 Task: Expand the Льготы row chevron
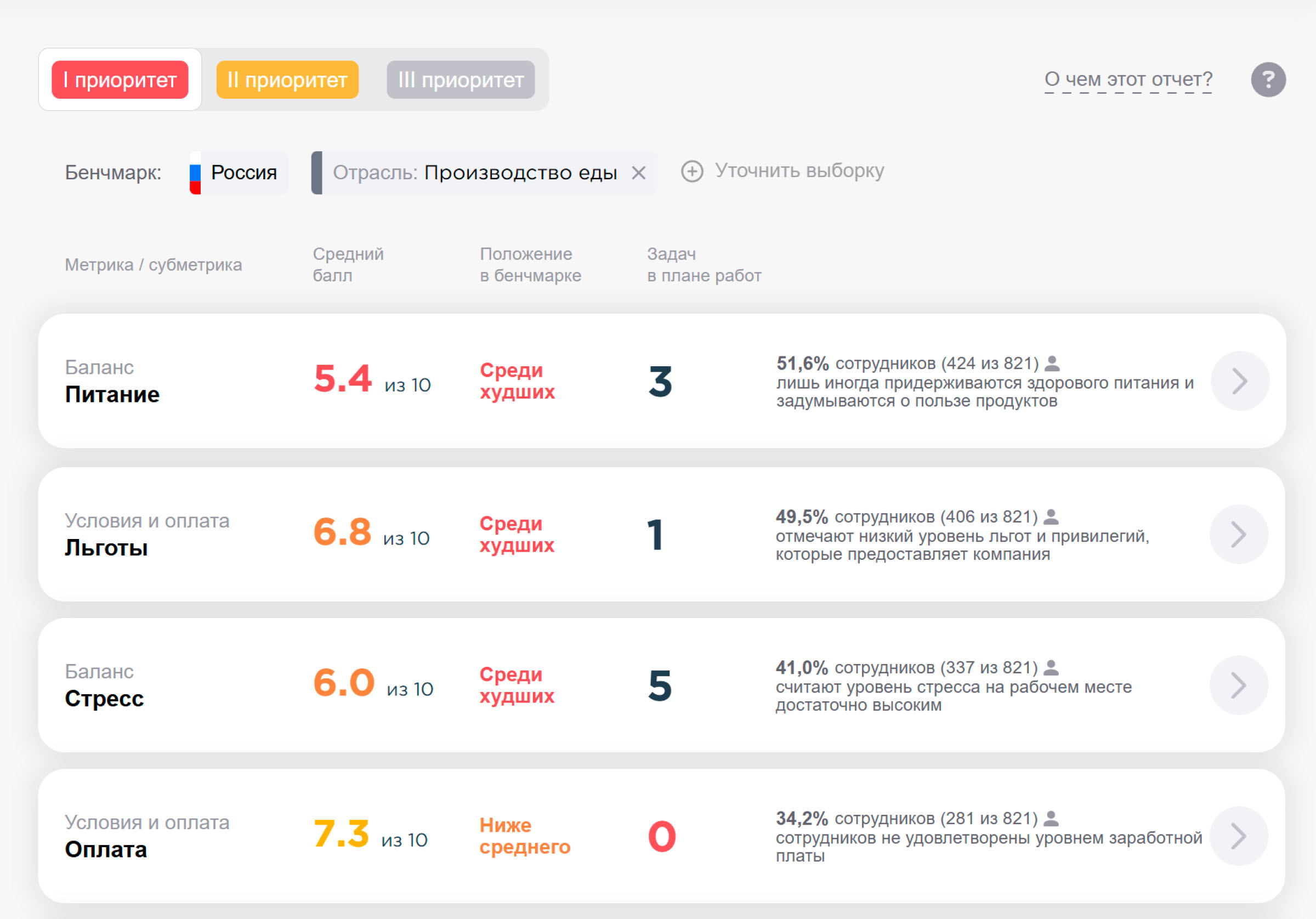(1239, 534)
